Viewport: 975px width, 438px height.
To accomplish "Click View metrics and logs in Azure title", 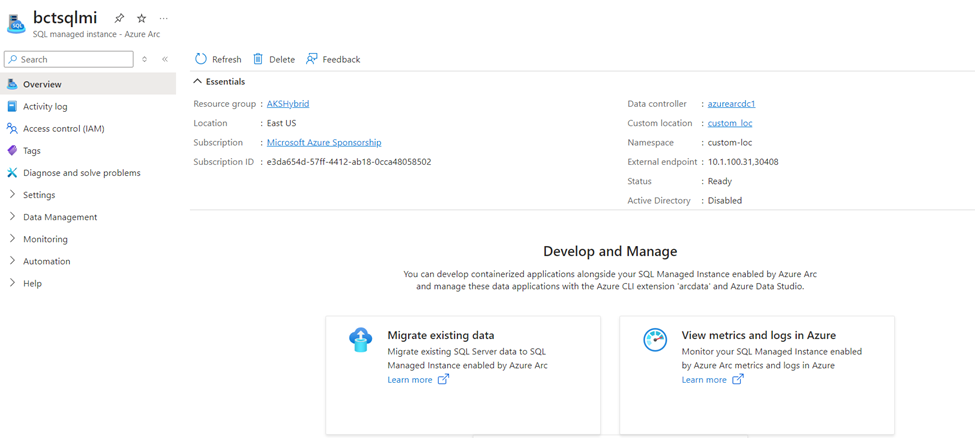I will click(759, 335).
